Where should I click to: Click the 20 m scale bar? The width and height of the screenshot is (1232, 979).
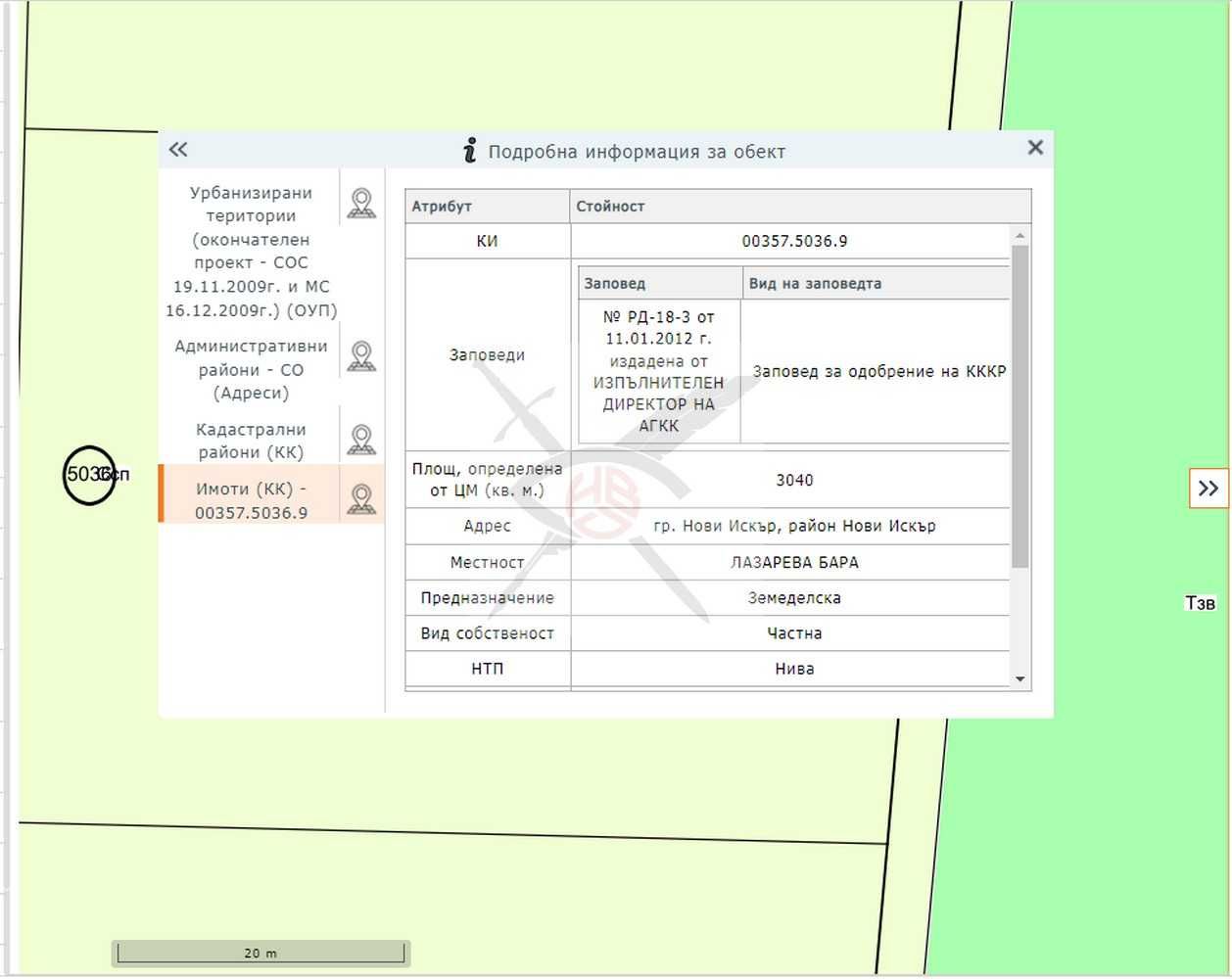tap(261, 953)
